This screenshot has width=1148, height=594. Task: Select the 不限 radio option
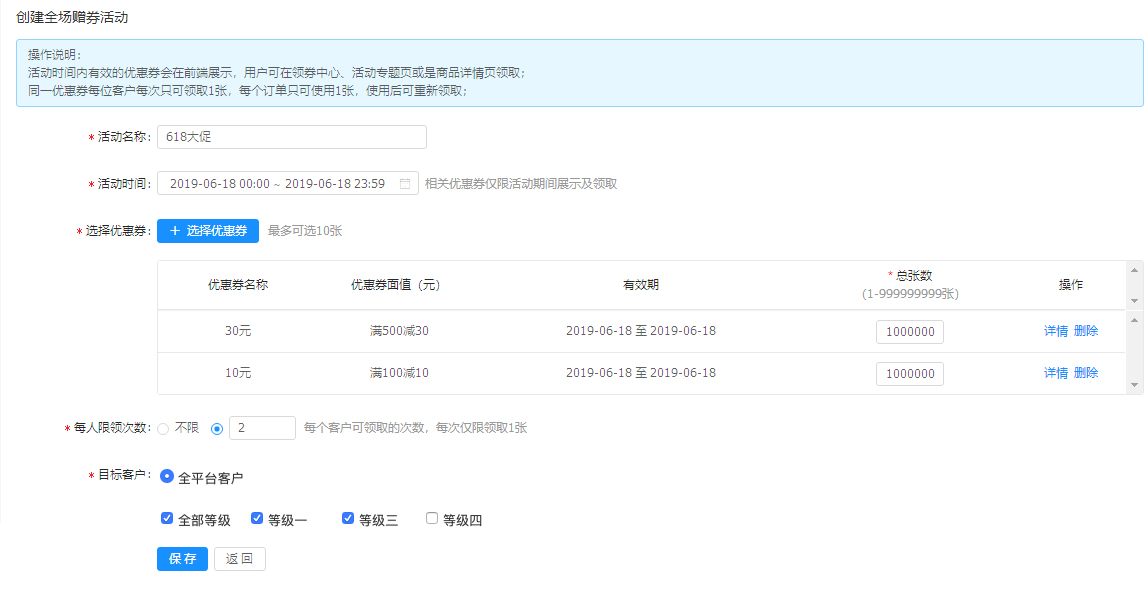(163, 428)
